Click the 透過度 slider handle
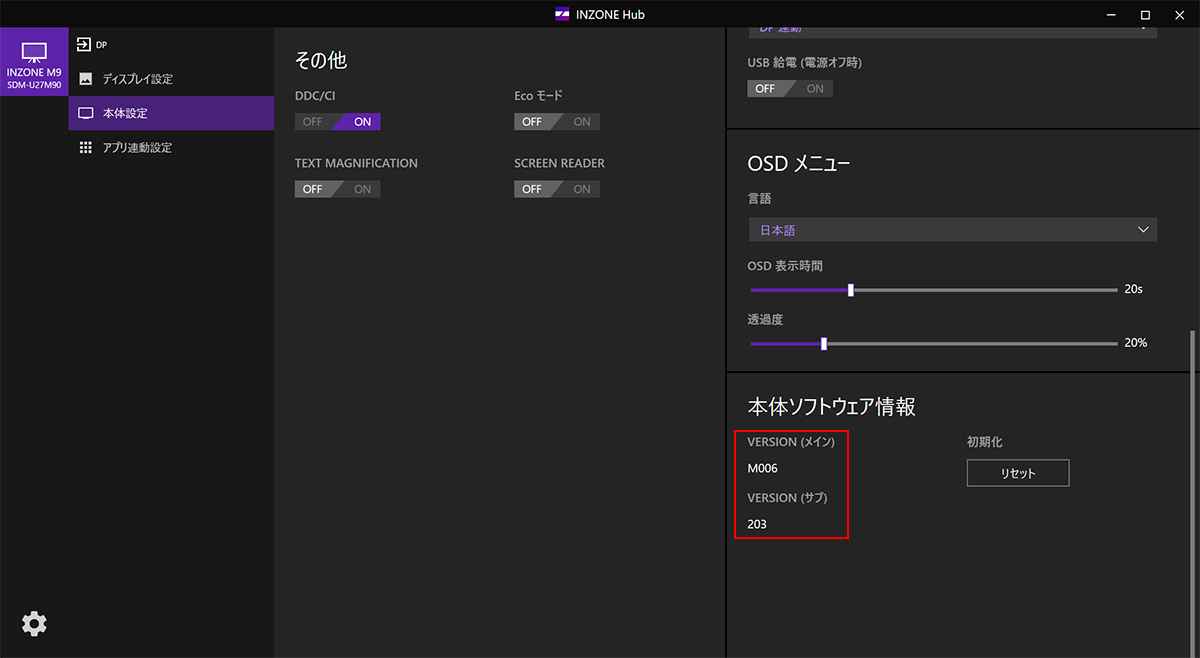This screenshot has width=1200, height=658. pos(824,343)
